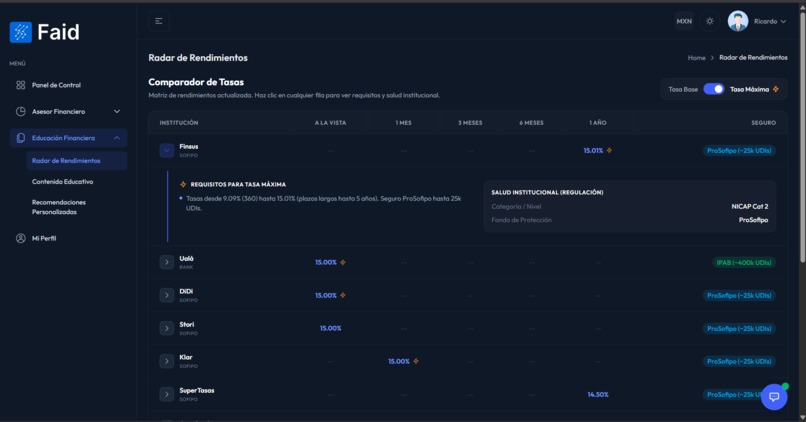Collapse the Finsus row
This screenshot has width=806, height=422.
point(167,151)
